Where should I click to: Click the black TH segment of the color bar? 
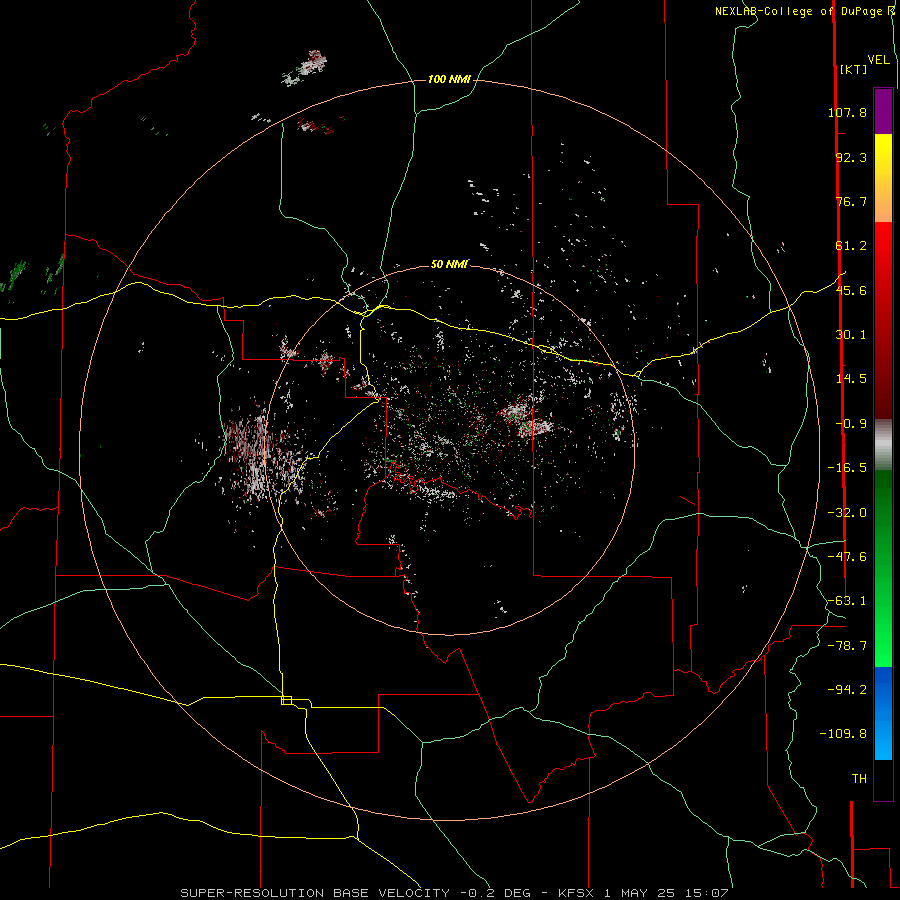point(883,780)
